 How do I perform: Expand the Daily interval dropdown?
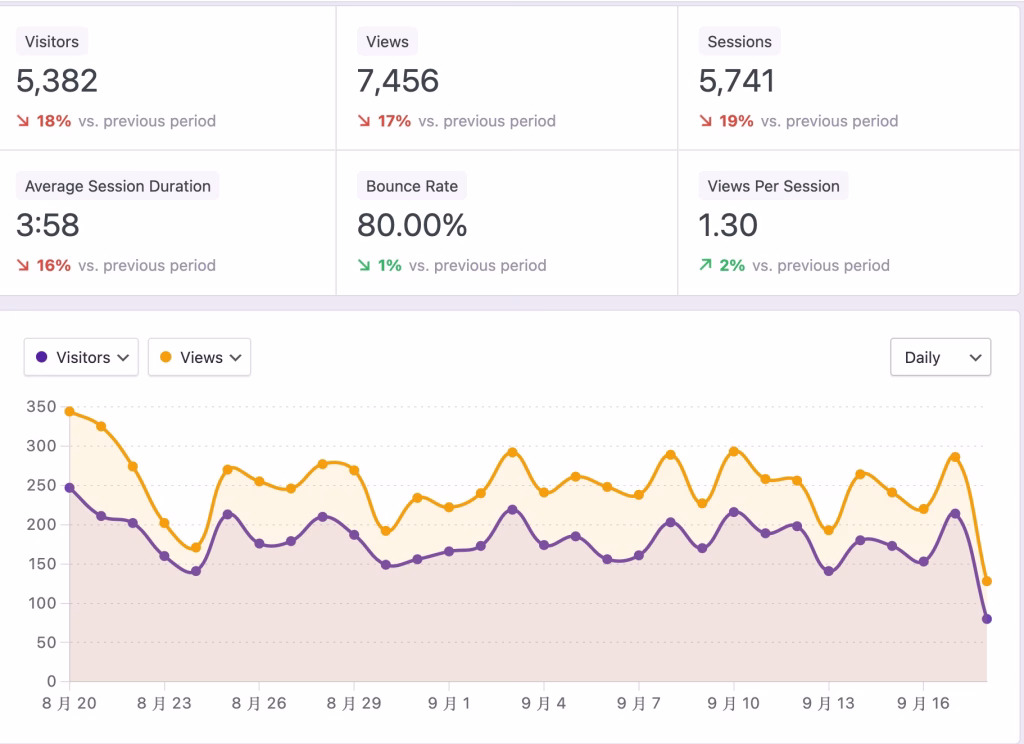pyautogui.click(x=940, y=357)
